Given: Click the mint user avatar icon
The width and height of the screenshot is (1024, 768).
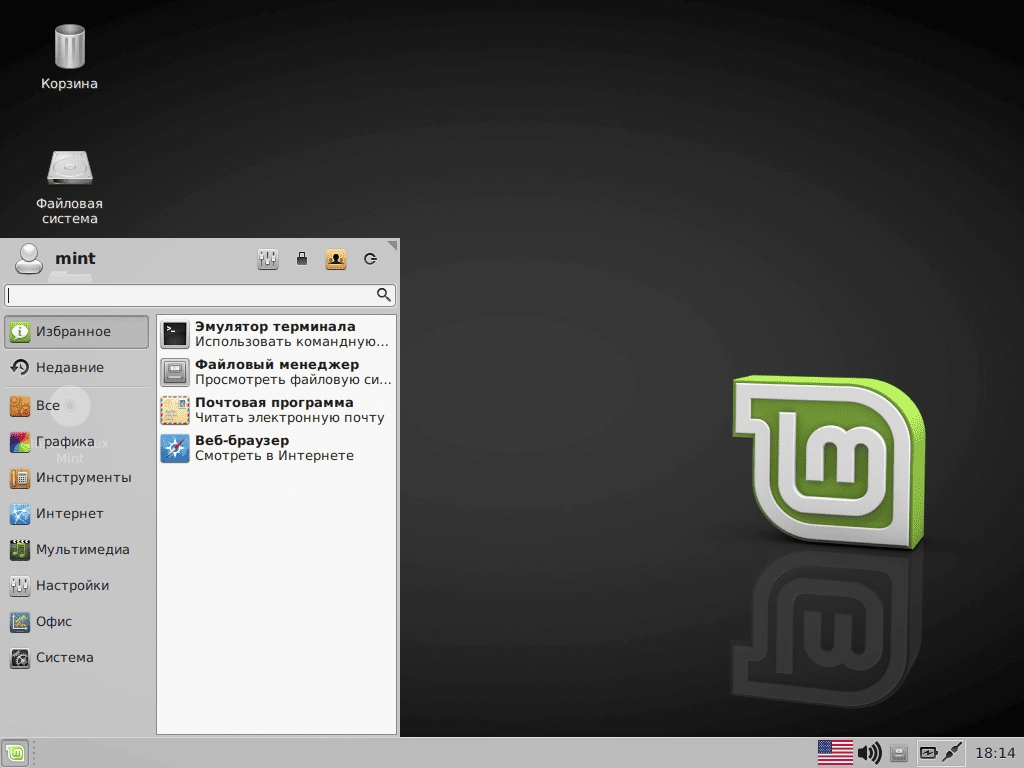Looking at the screenshot, I should [x=29, y=259].
